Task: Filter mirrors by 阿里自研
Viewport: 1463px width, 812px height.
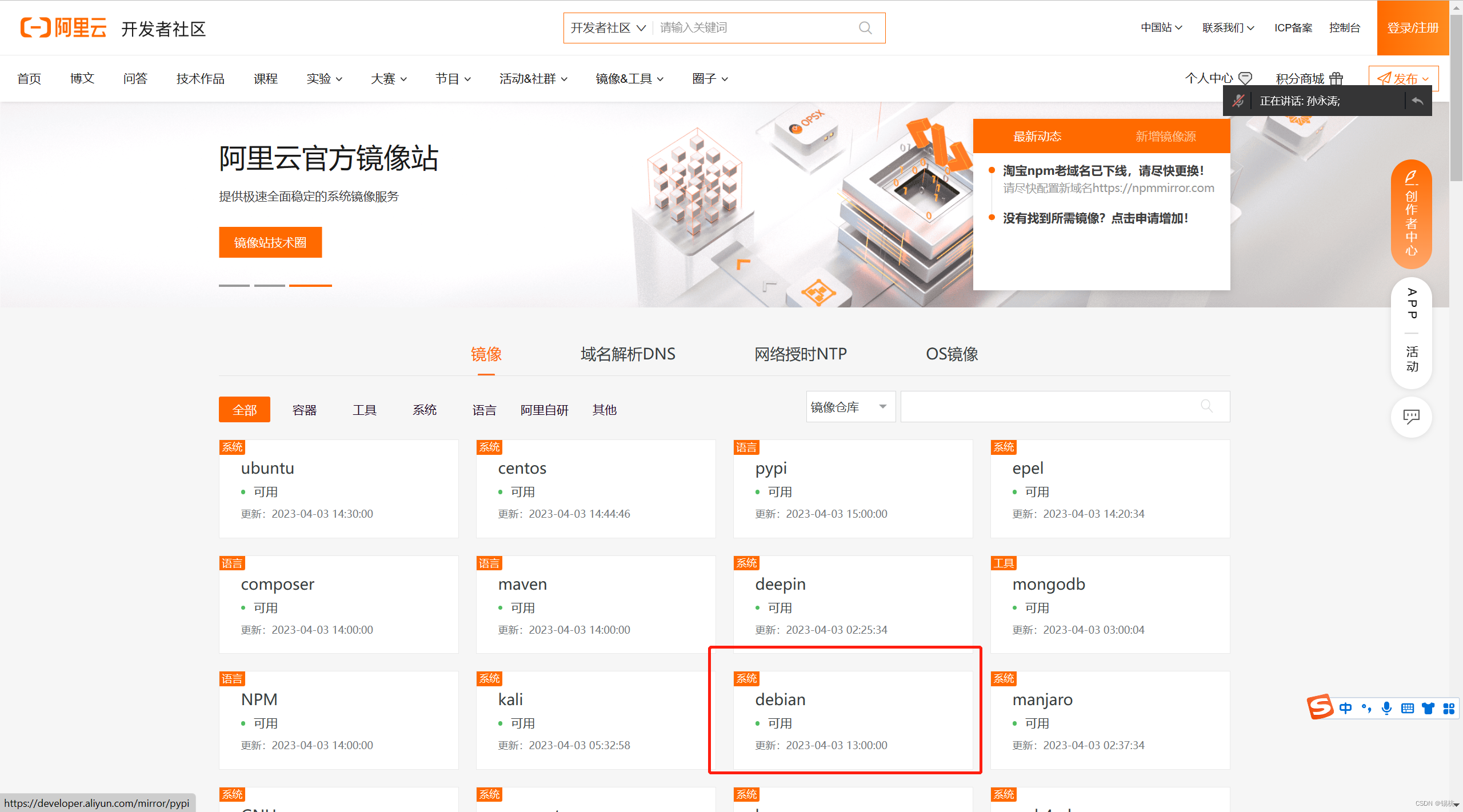Action: [545, 409]
